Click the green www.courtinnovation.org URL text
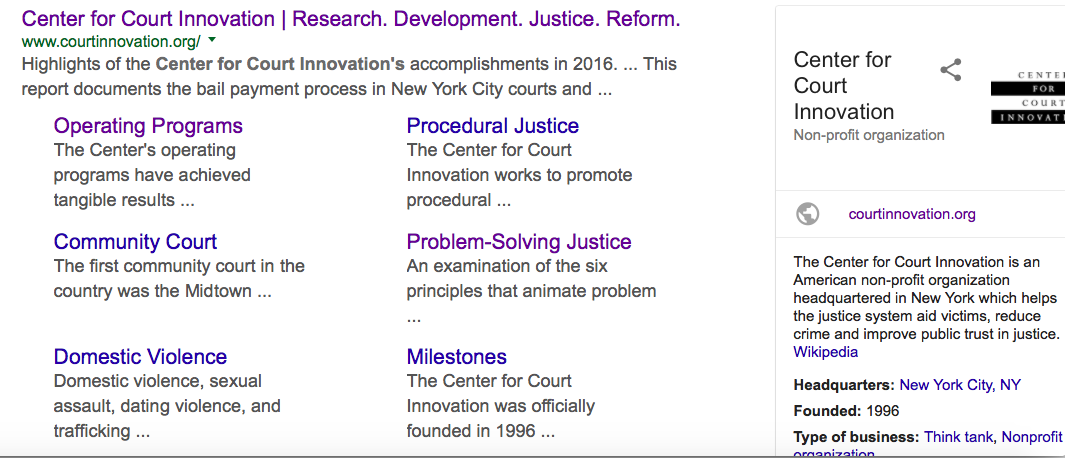The width and height of the screenshot is (1065, 458). pos(110,41)
